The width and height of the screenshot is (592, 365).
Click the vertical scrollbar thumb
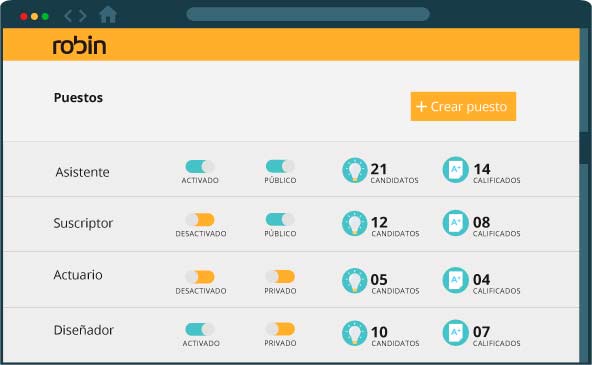click(x=584, y=148)
